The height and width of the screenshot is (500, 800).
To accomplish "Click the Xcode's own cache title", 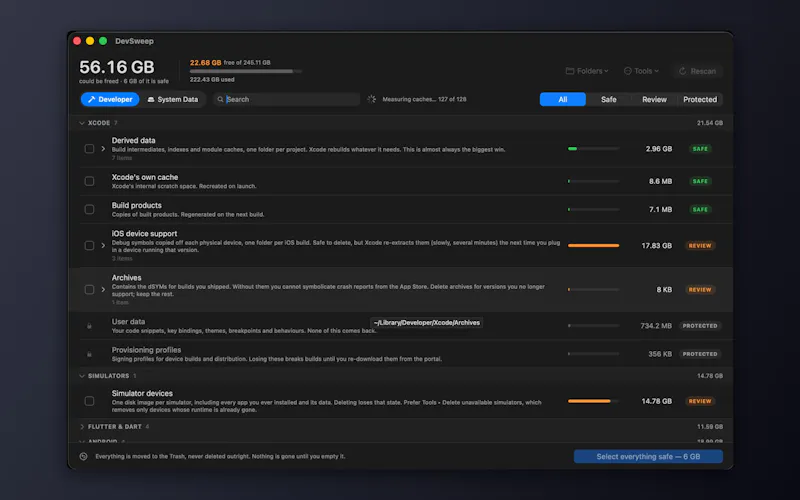I will [145, 177].
